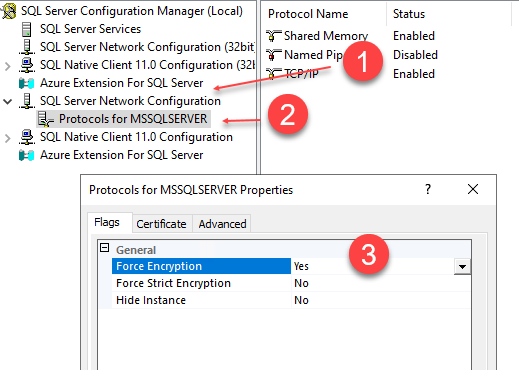The image size is (519, 370).
Task: Switch to the Certificate tab
Action: click(x=161, y=224)
